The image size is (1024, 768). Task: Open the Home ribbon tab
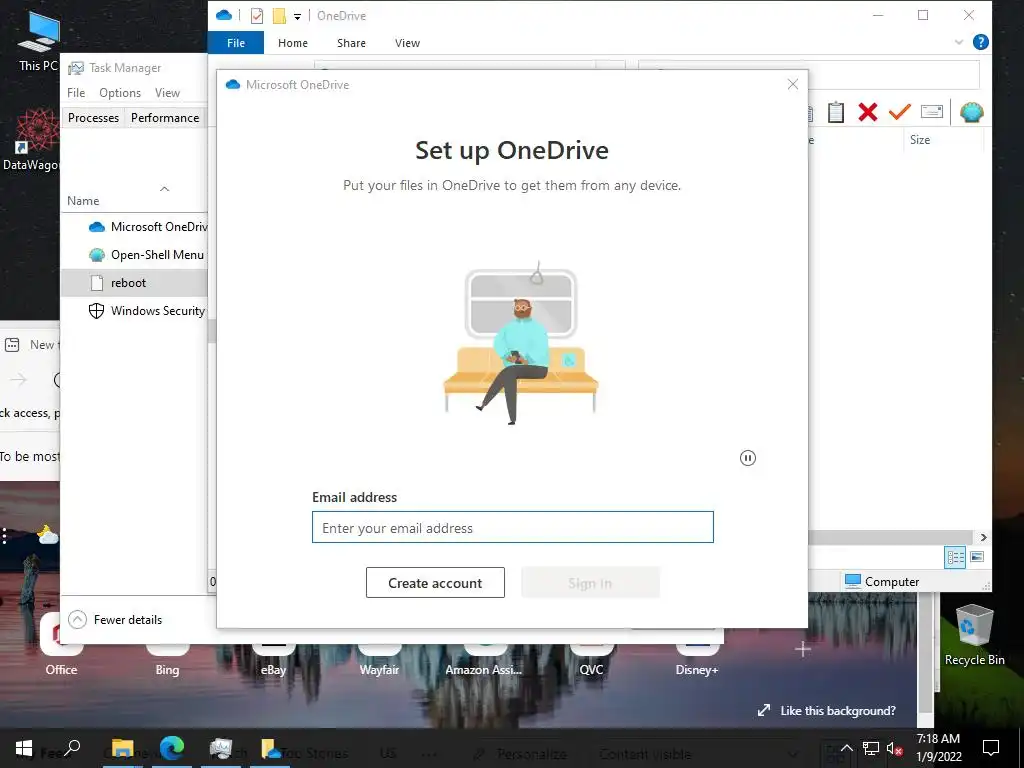[293, 43]
